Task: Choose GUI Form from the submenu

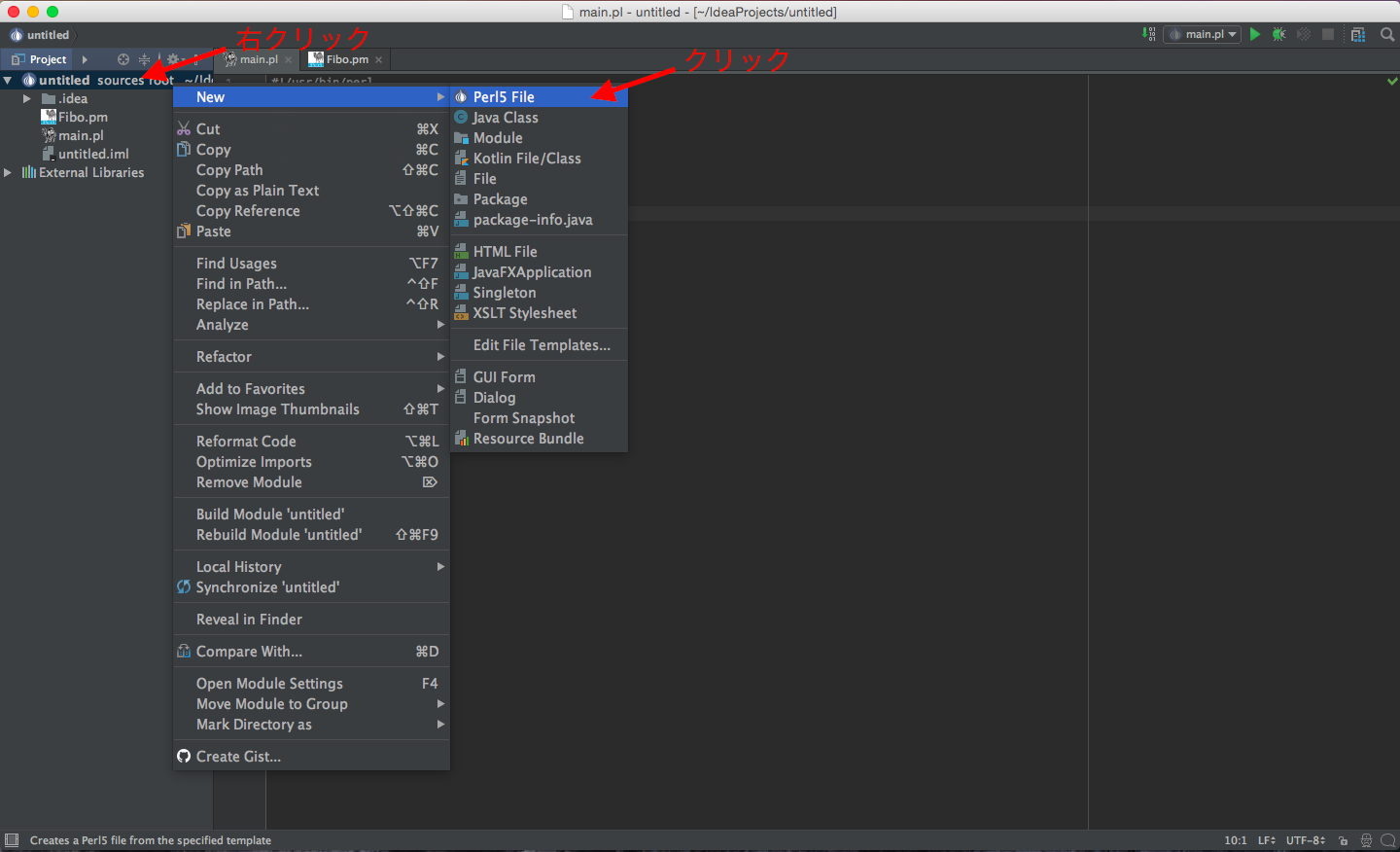Action: point(539,377)
